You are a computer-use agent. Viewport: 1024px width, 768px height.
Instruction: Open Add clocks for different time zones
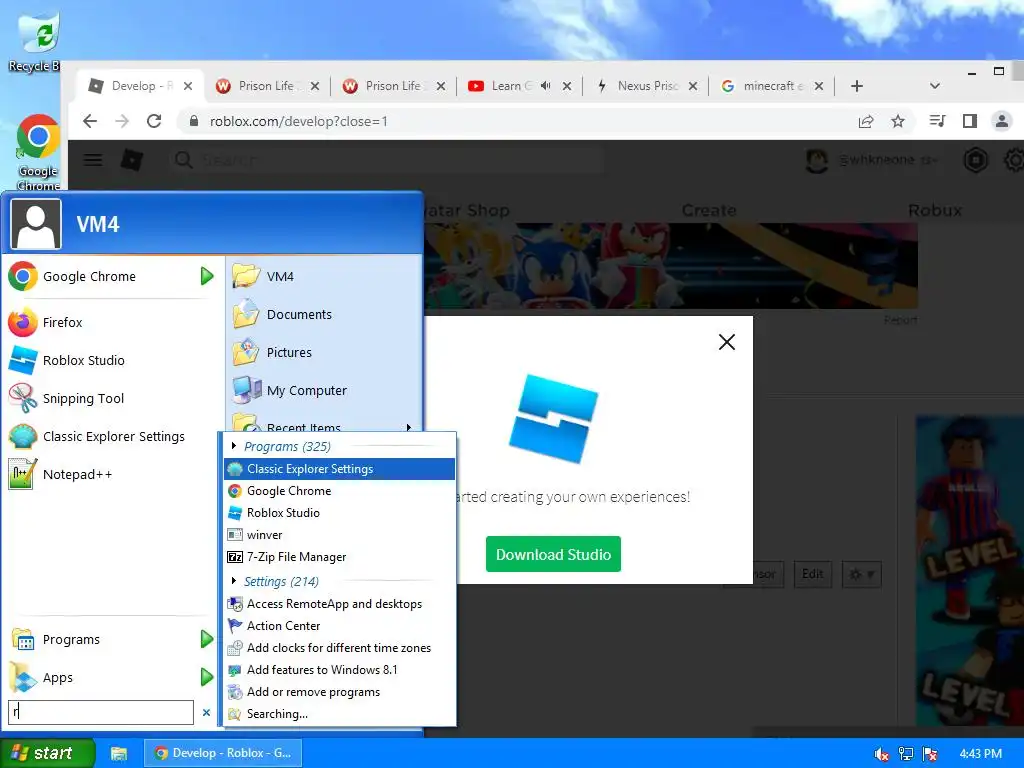[x=340, y=648]
